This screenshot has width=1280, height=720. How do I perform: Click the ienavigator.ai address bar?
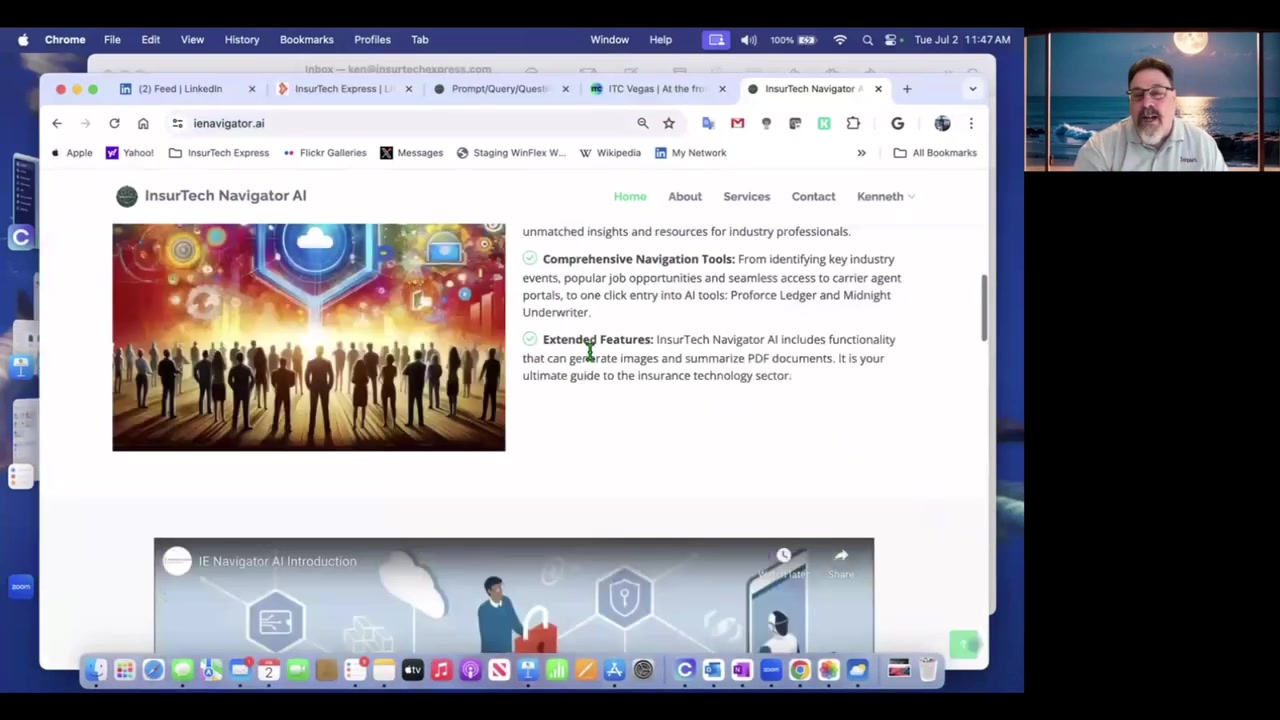coord(400,123)
